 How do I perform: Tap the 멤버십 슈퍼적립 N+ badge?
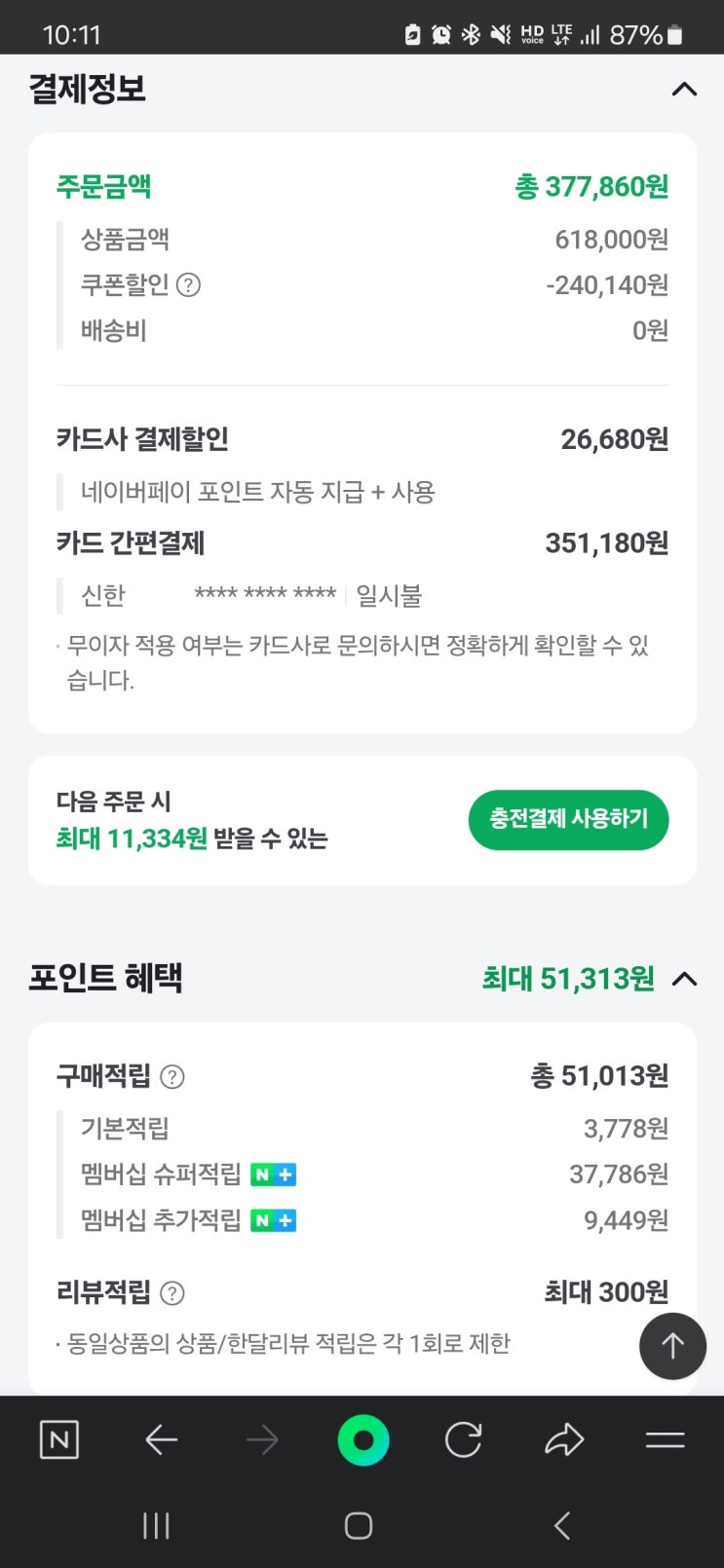pos(273,1175)
